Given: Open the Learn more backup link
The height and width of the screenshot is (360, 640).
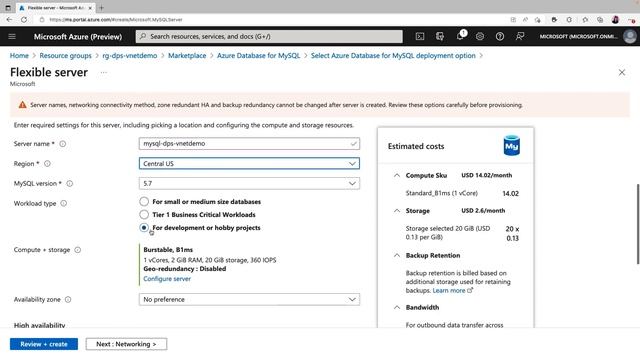Looking at the screenshot, I should pos(452,291).
